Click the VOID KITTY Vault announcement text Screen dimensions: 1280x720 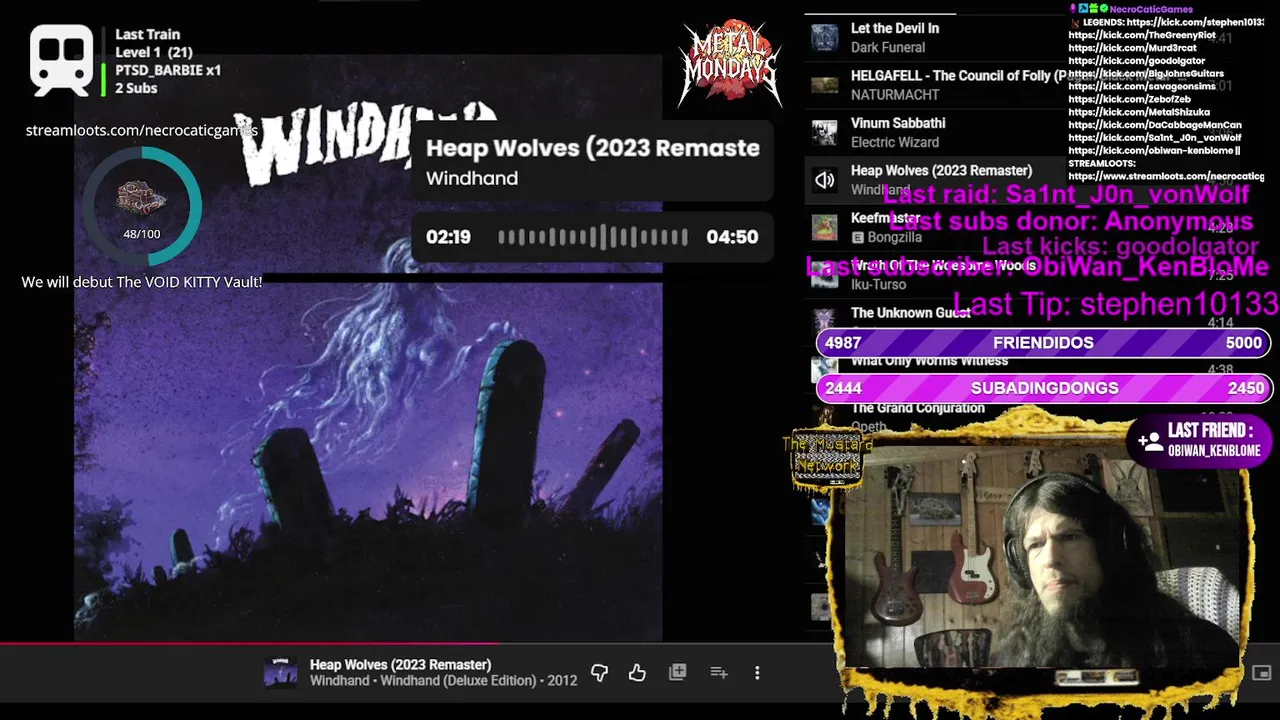pos(142,283)
